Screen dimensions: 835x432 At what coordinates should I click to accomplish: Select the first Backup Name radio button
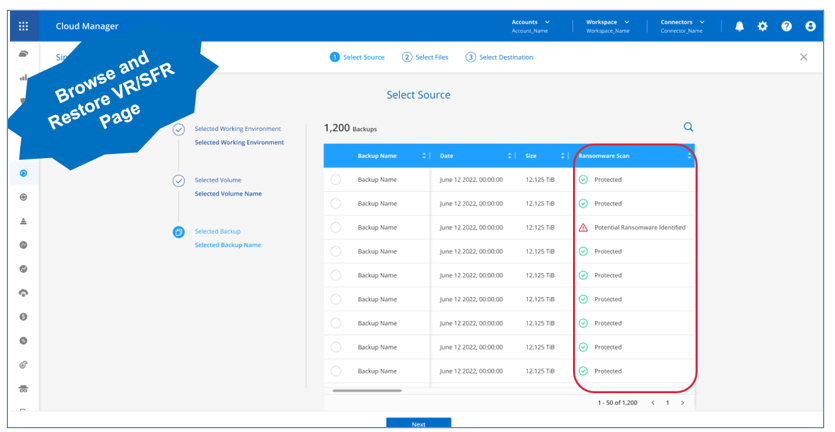click(336, 180)
